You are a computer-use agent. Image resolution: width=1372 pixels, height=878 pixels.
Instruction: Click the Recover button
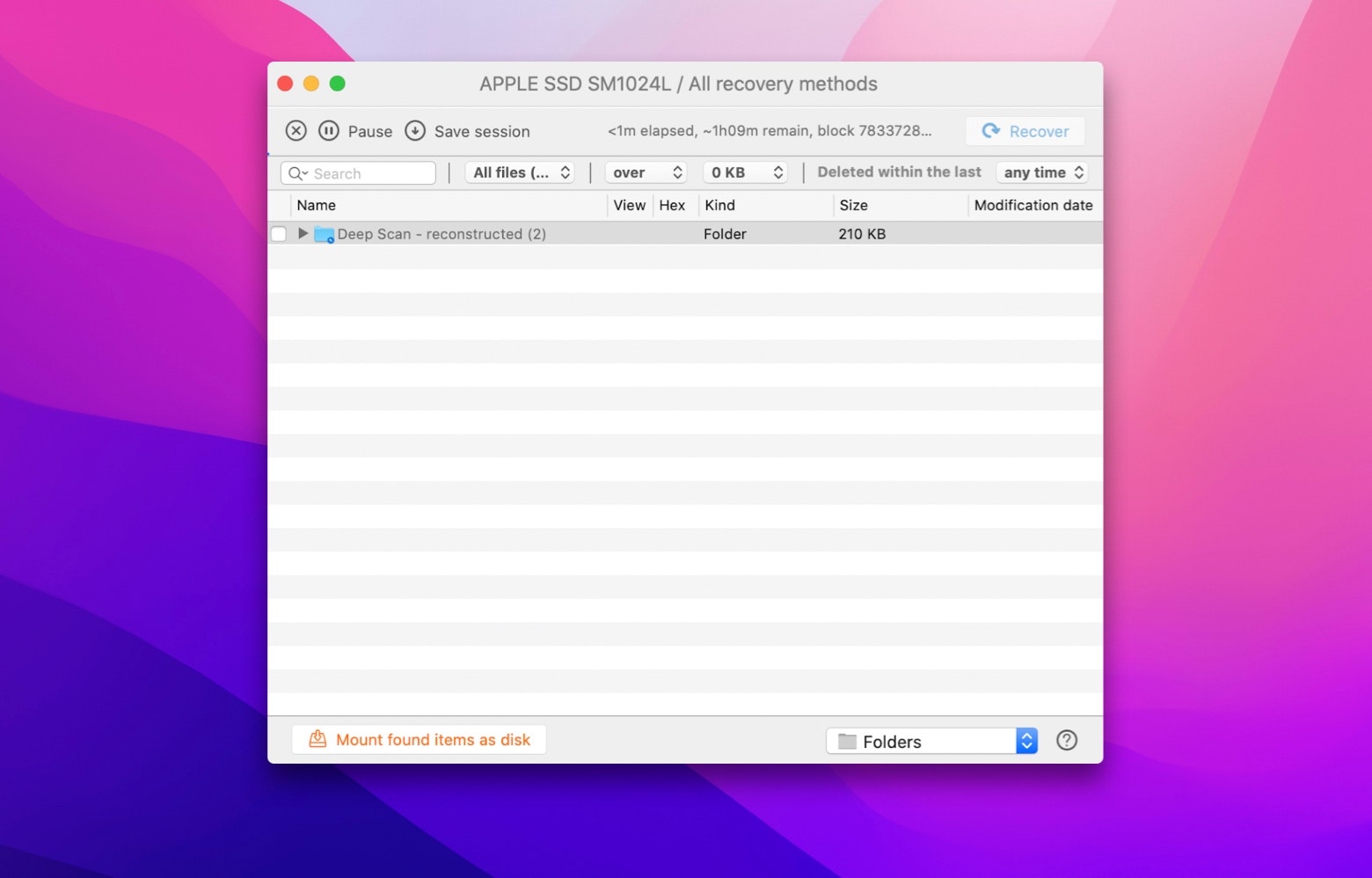(1025, 131)
